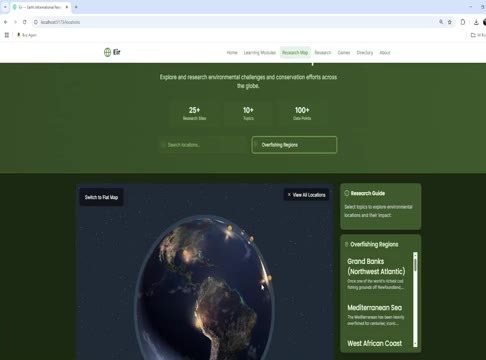Click View All Locations button
The height and width of the screenshot is (360, 486).
(x=306, y=195)
